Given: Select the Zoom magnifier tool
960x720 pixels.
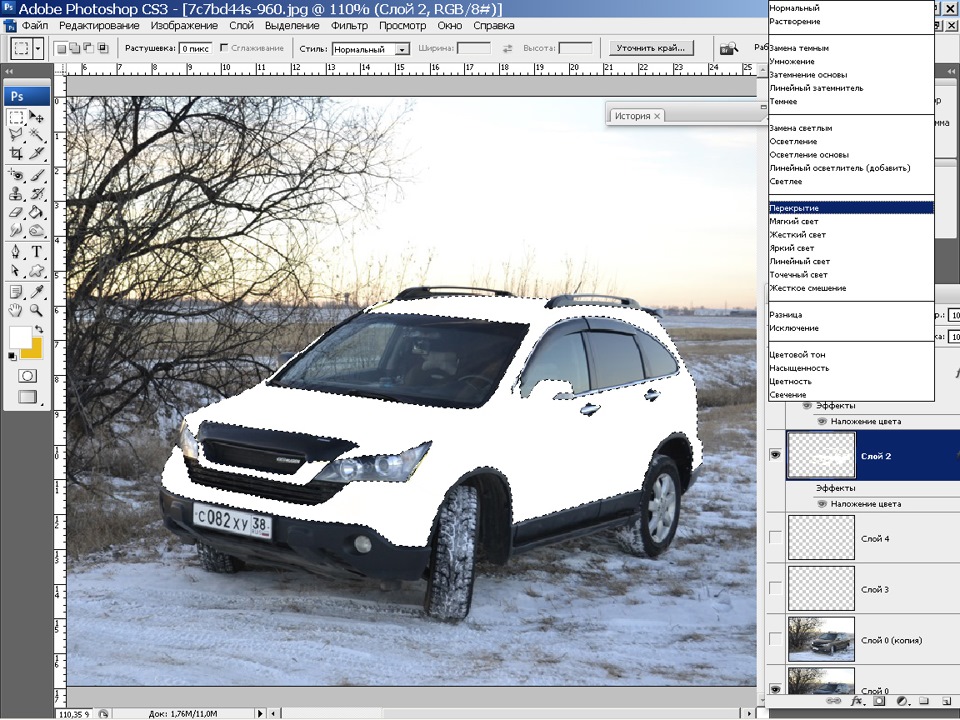Looking at the screenshot, I should (37, 310).
